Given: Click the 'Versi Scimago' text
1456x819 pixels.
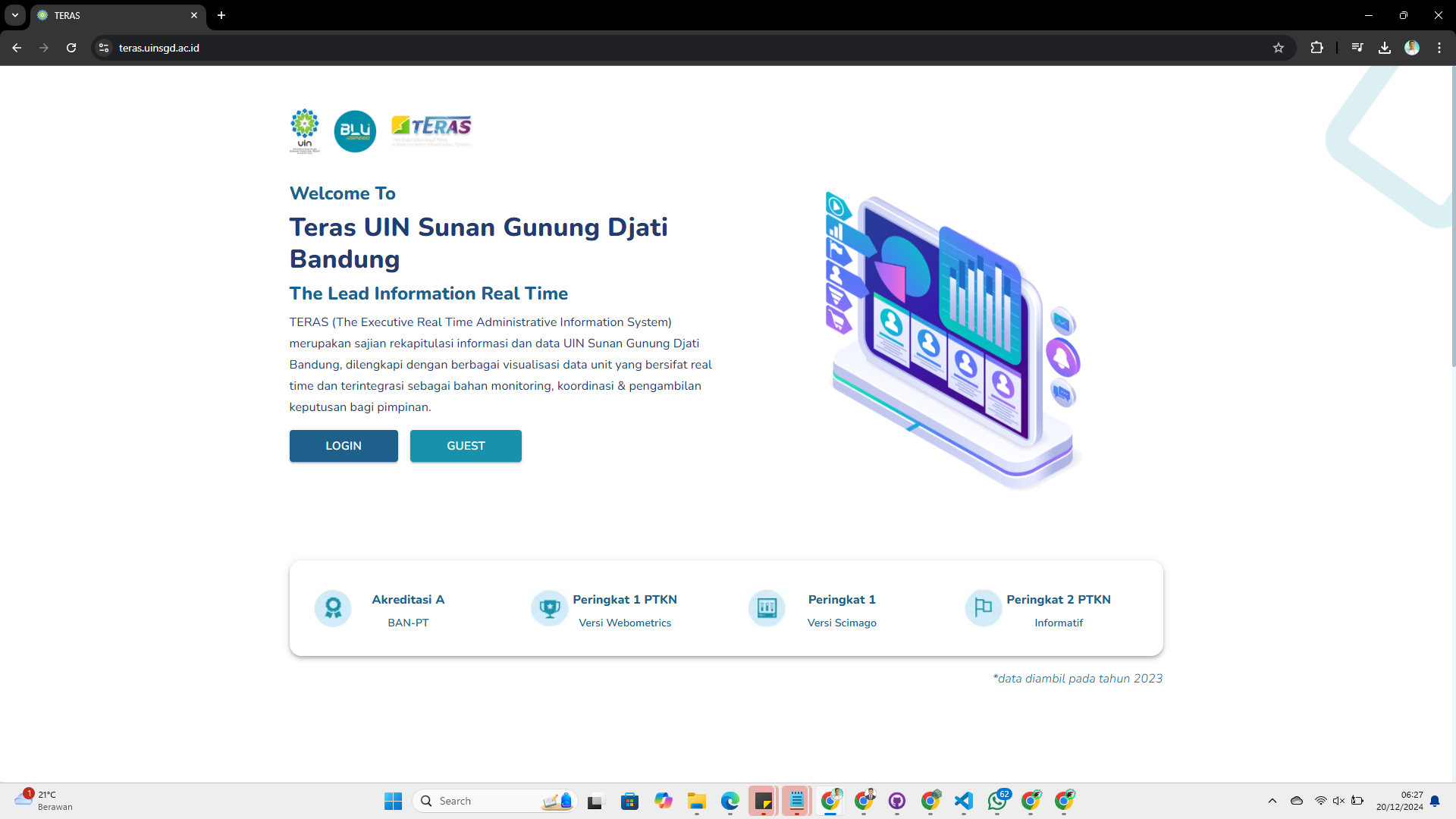Looking at the screenshot, I should [842, 623].
